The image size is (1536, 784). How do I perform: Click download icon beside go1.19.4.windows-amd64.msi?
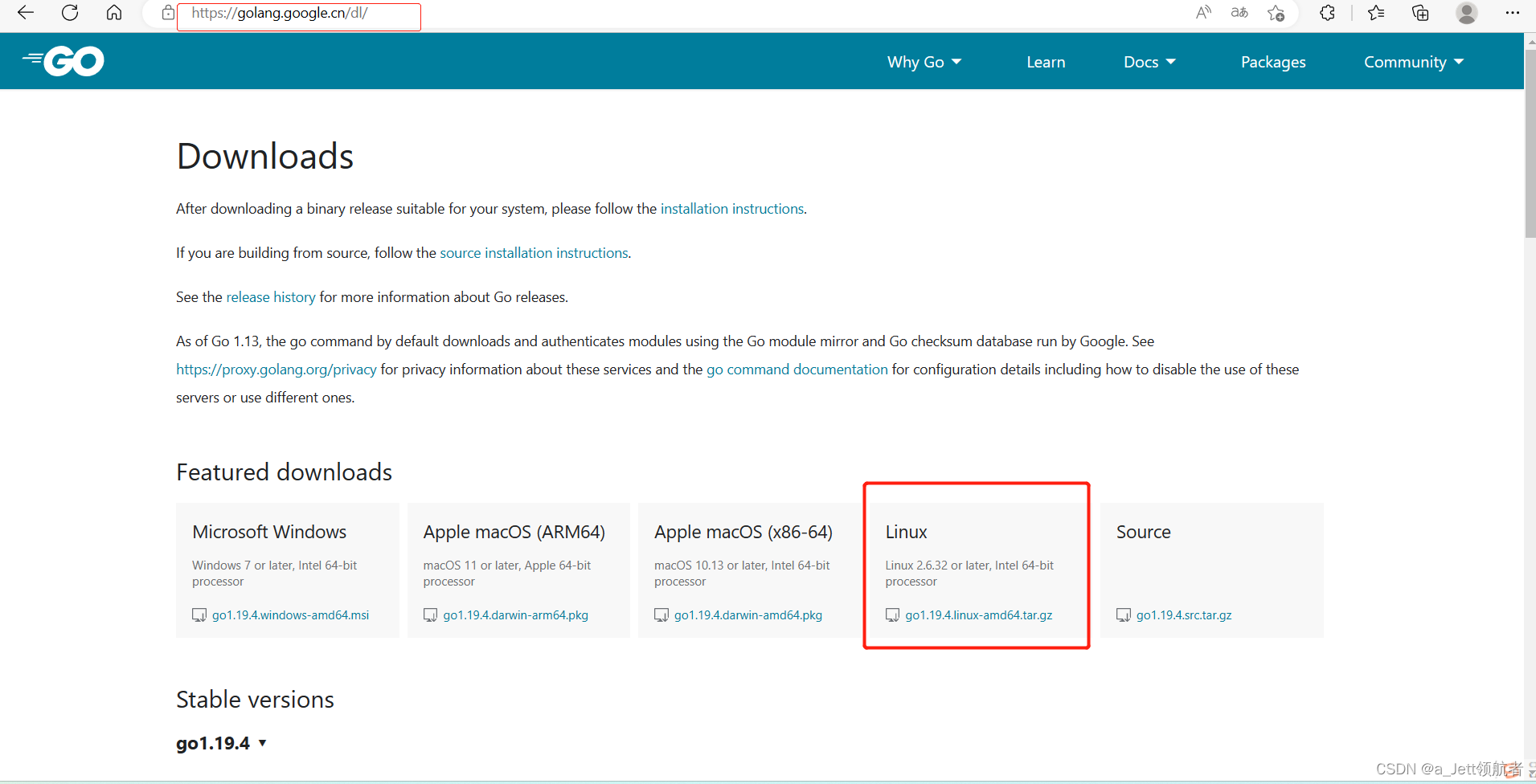tap(199, 615)
